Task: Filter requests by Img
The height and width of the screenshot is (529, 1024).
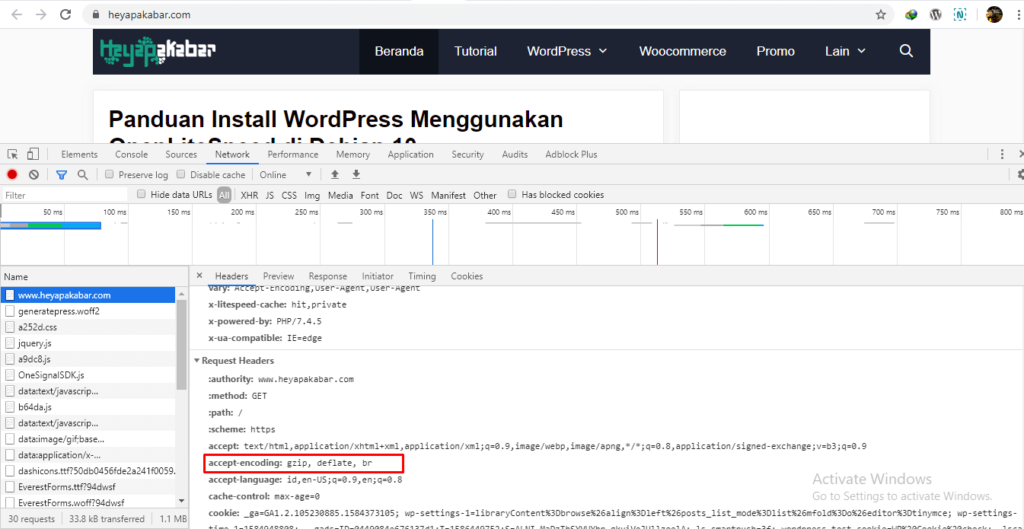Action: coord(312,195)
